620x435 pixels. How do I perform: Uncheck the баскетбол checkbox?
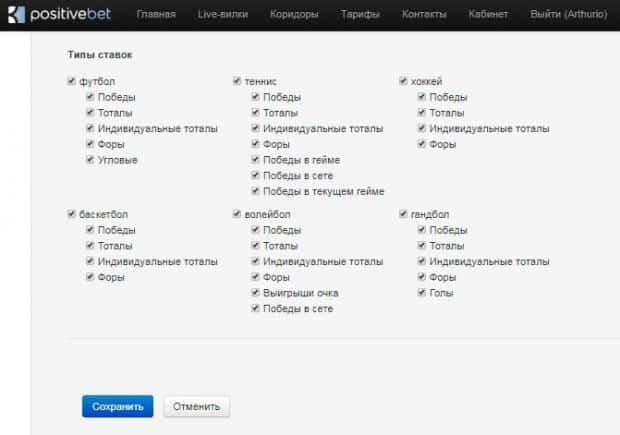pyautogui.click(x=71, y=214)
